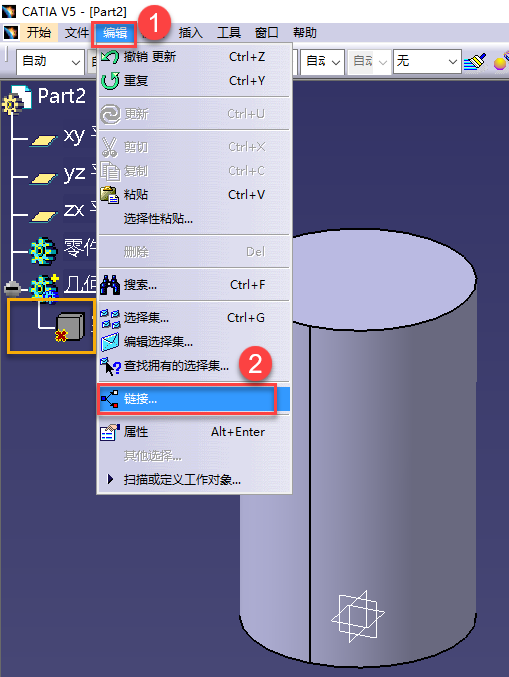This screenshot has width=509, height=677.
Task: Open the 工具 menu
Action: 228,33
